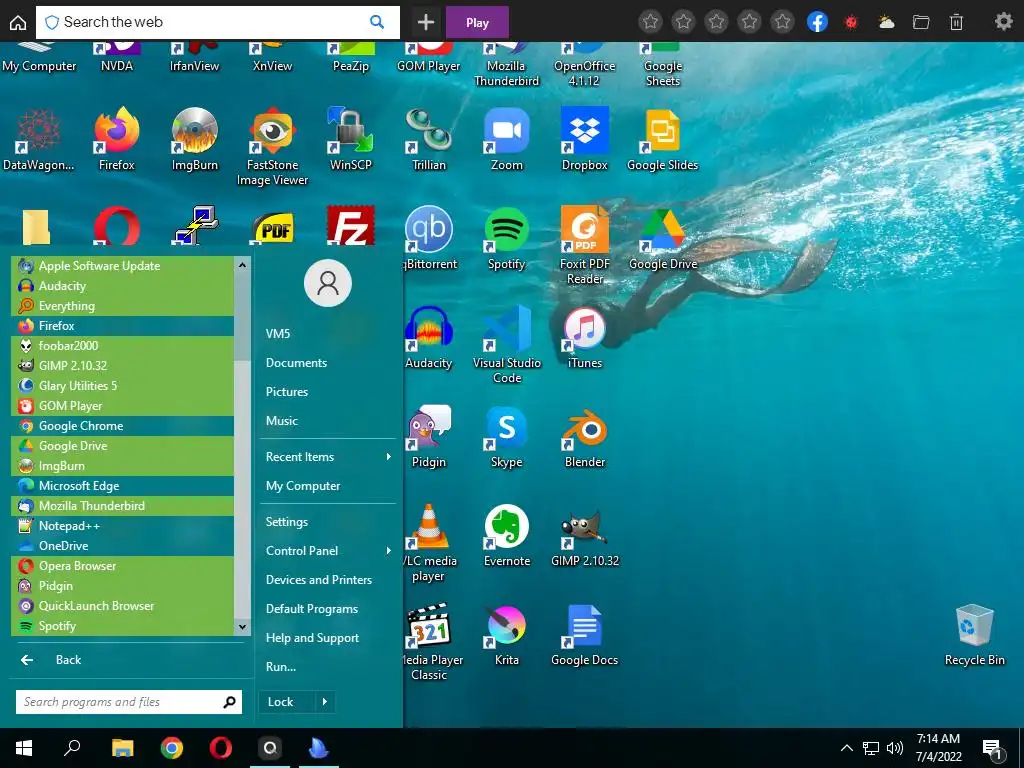Open the Firefox desktop shortcut

(116, 139)
